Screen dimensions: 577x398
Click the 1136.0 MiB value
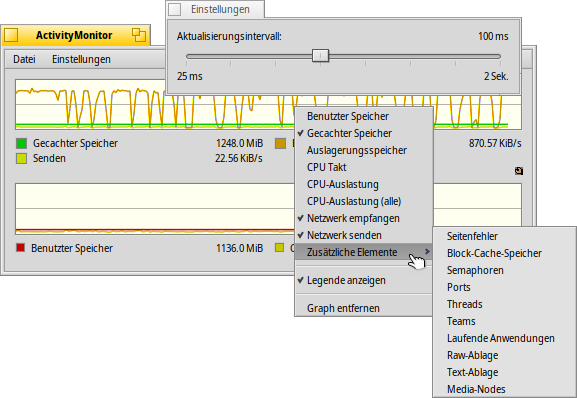pyautogui.click(x=240, y=248)
